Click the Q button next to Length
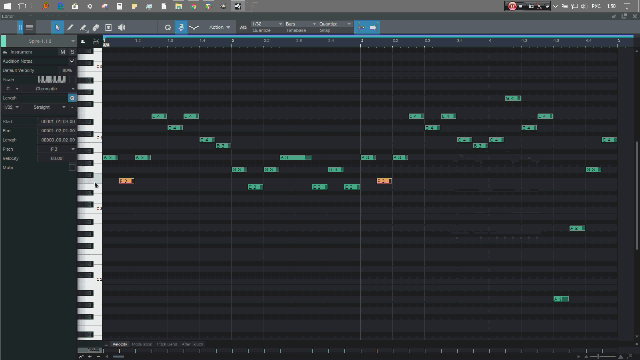 click(72, 98)
